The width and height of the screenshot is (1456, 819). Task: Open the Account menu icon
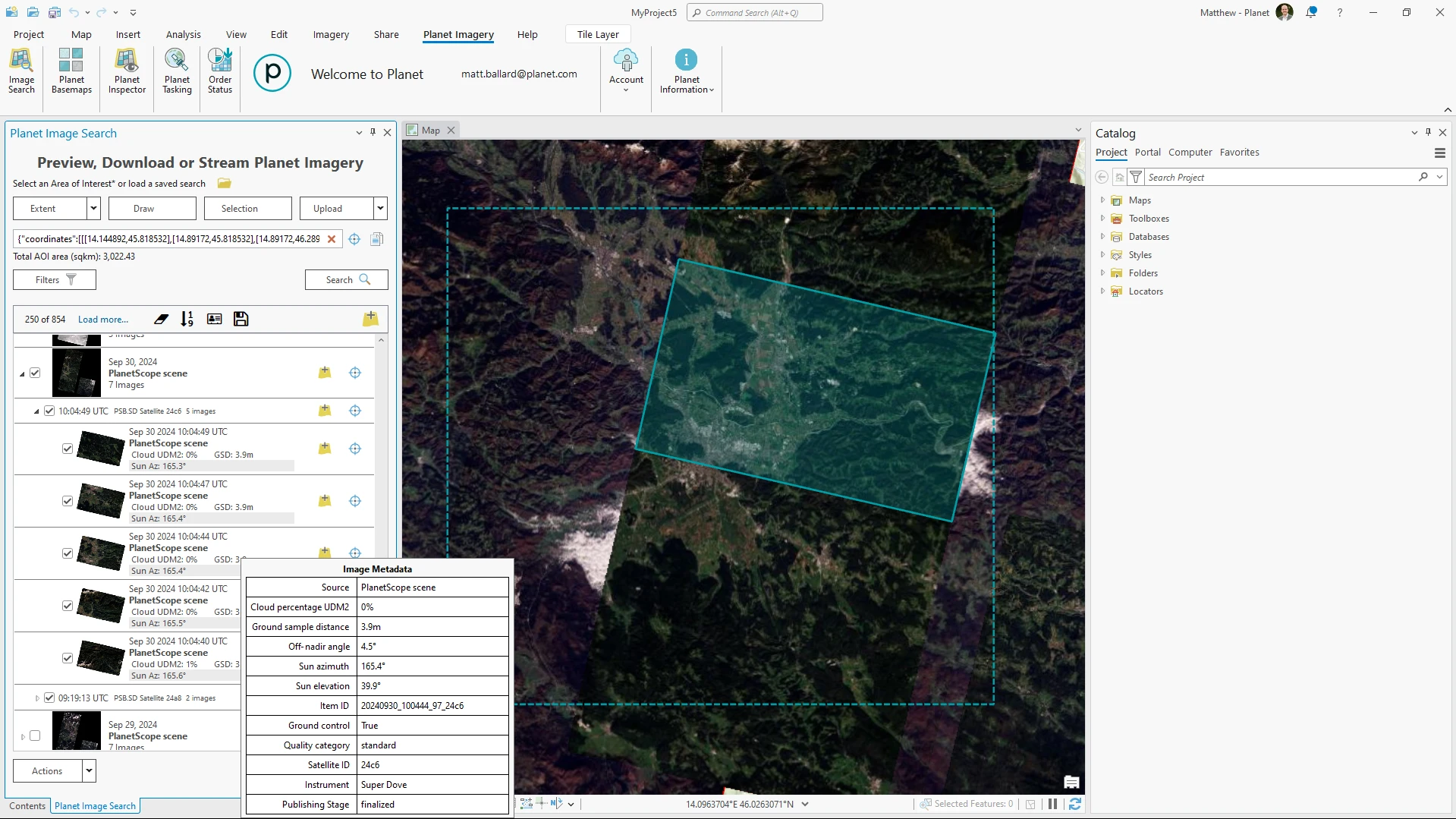coord(626,71)
